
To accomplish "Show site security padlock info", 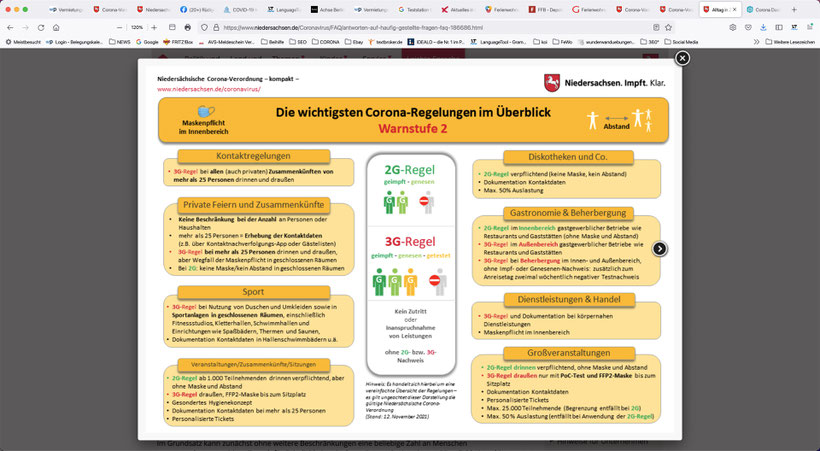I will click(x=215, y=27).
